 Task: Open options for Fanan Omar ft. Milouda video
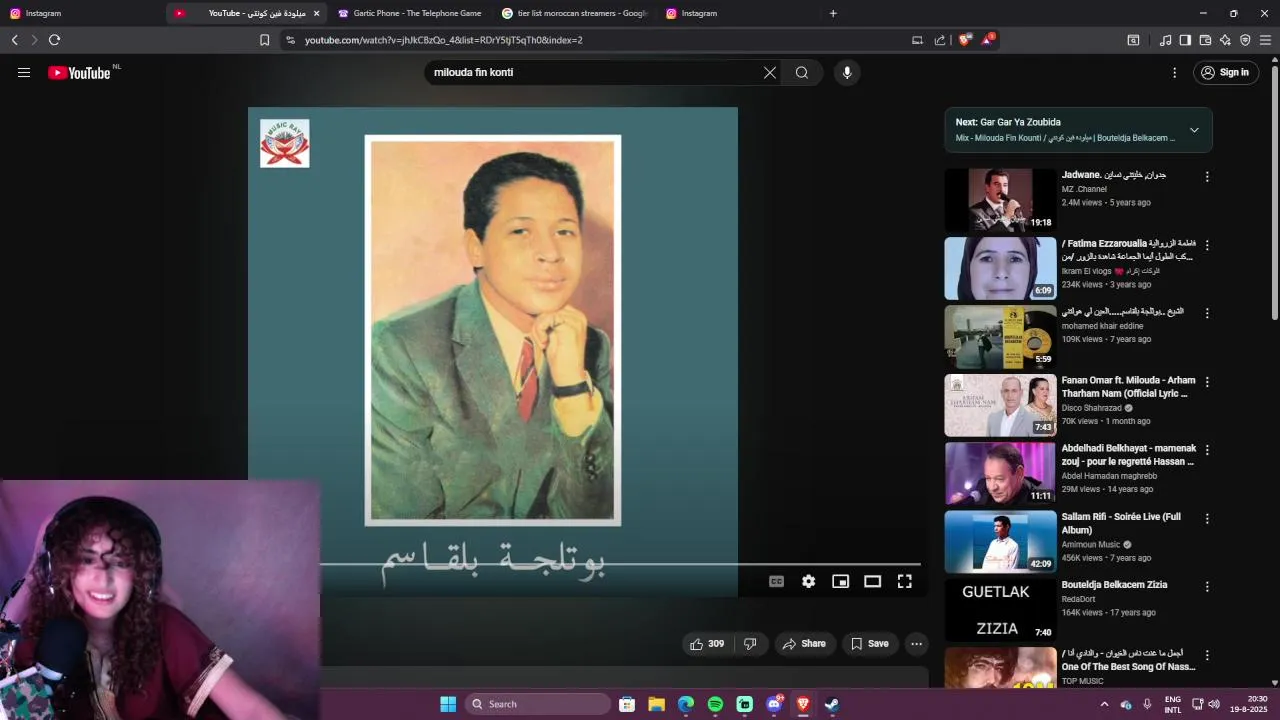click(1207, 382)
